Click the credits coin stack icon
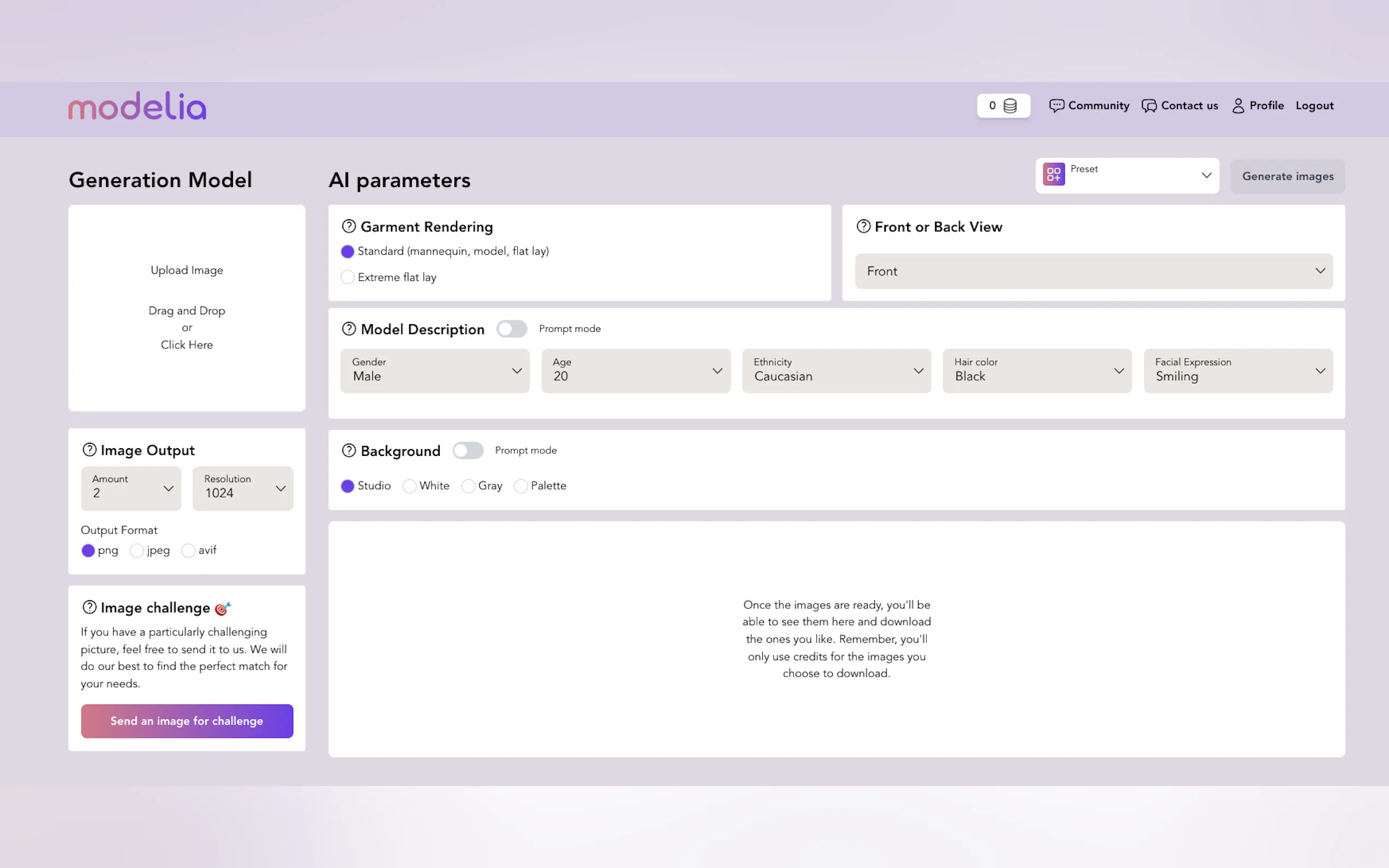Viewport: 1389px width, 868px height. 1010,106
